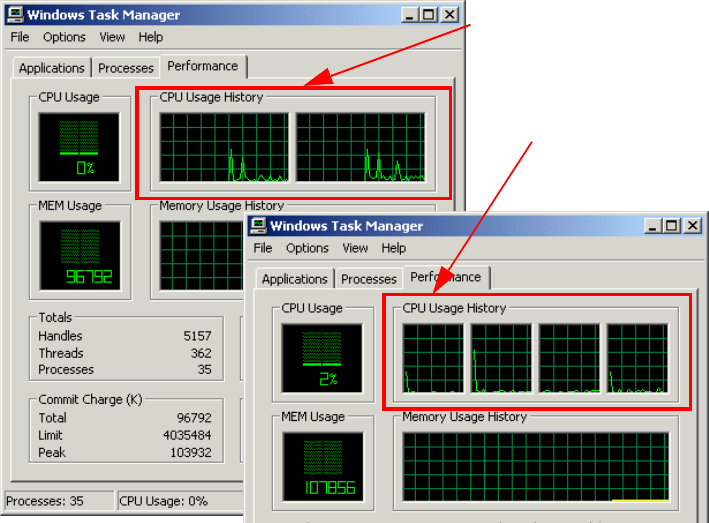Open View menu in front Task Manager window
Screen dimensions: 709x523
[355, 248]
